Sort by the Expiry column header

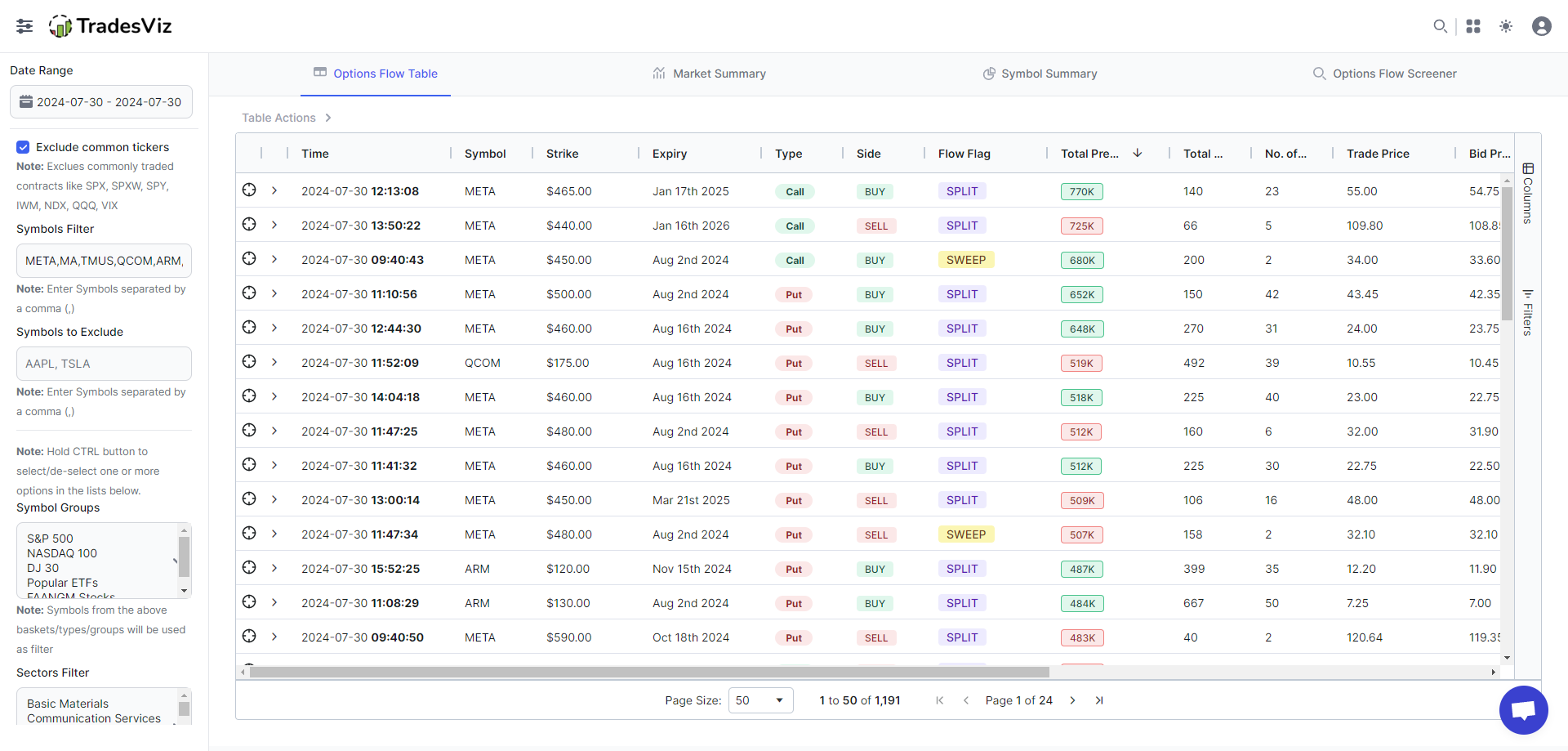(x=670, y=154)
